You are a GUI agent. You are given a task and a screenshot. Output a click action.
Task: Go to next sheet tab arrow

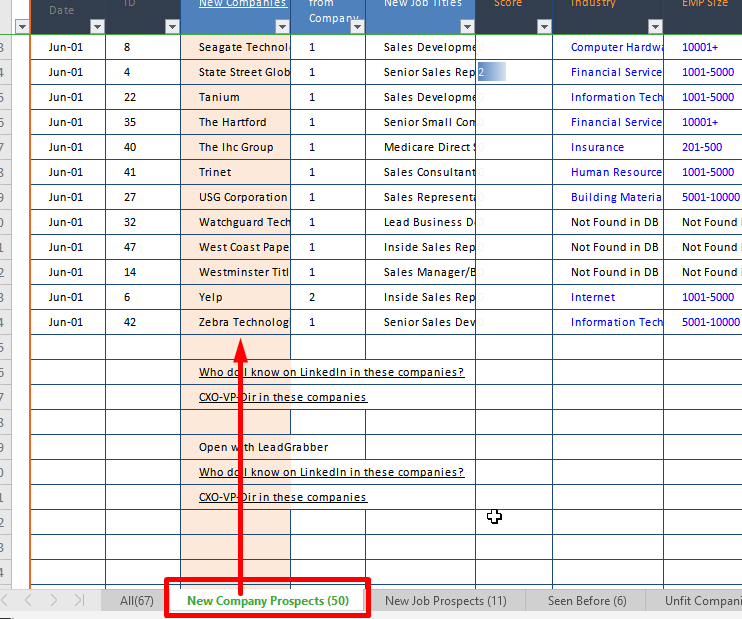tap(53, 601)
